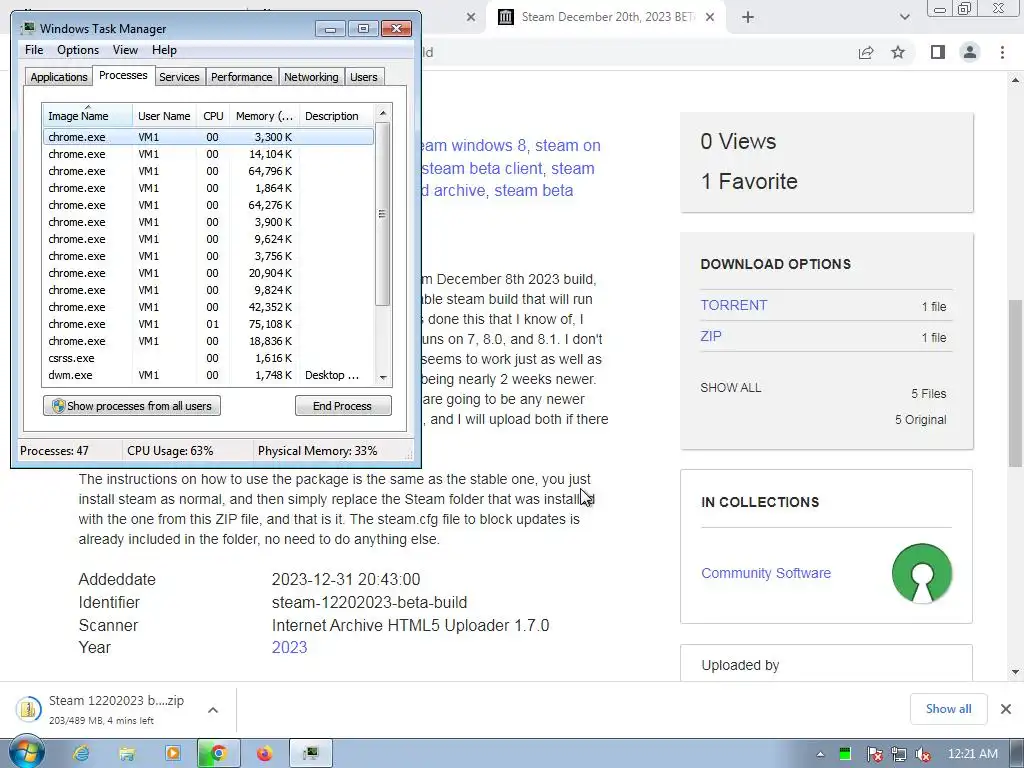Sort processes by CPU column

213,116
